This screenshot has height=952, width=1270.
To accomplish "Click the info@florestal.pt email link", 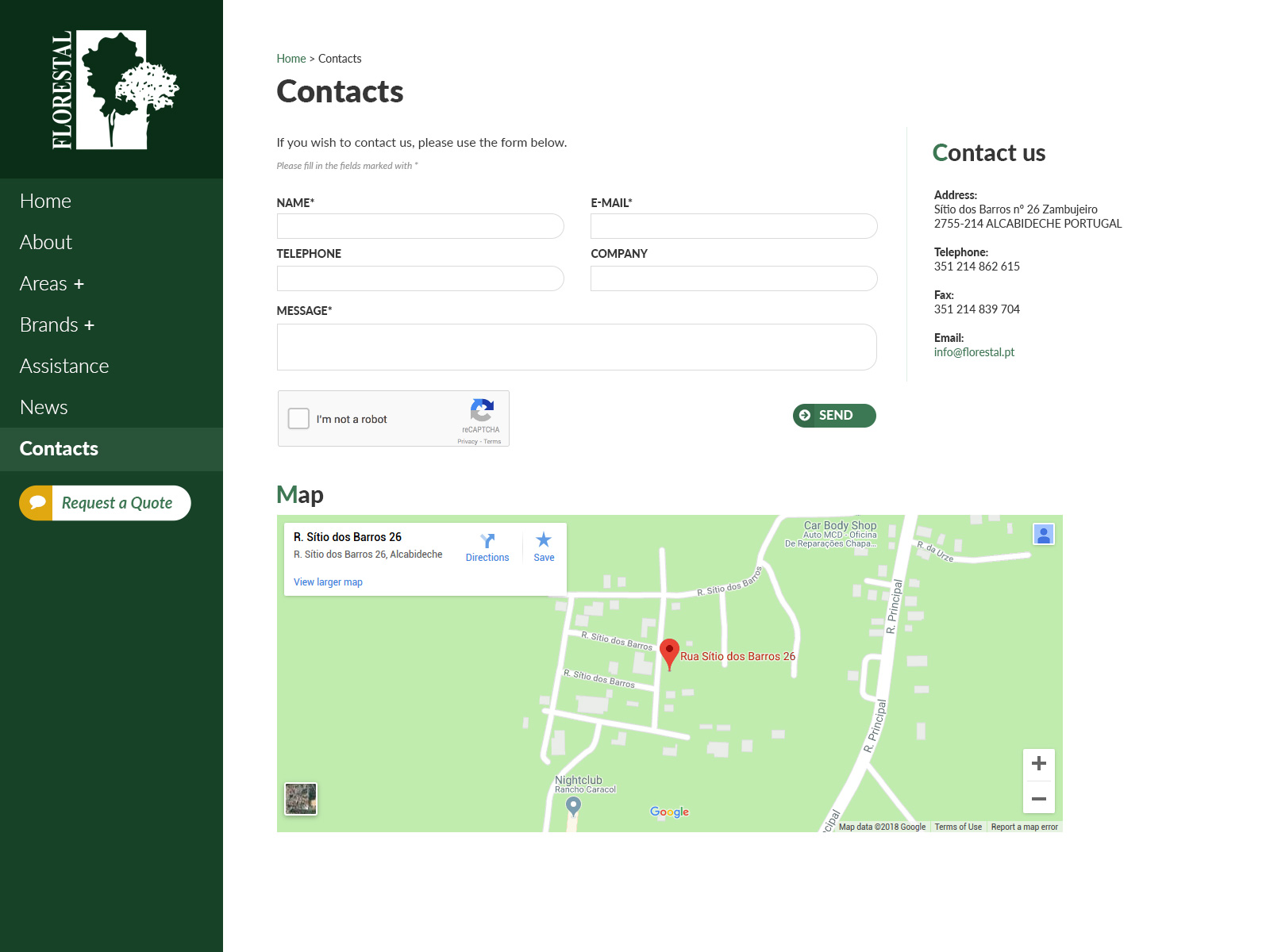I will coord(974,352).
